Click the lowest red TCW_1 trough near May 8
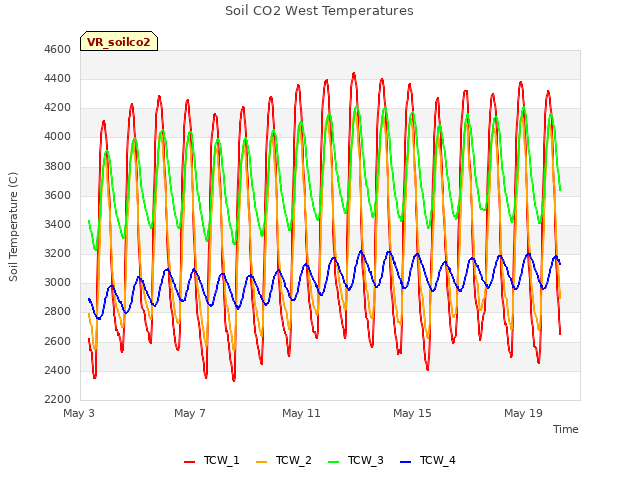The width and height of the screenshot is (640, 480). [234, 380]
